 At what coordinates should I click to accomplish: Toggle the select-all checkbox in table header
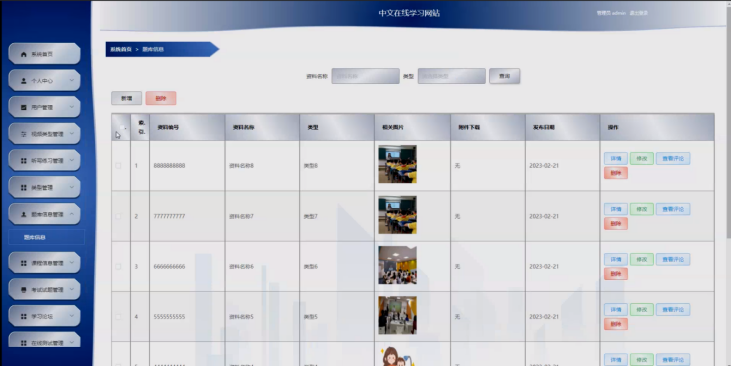(x=122, y=127)
